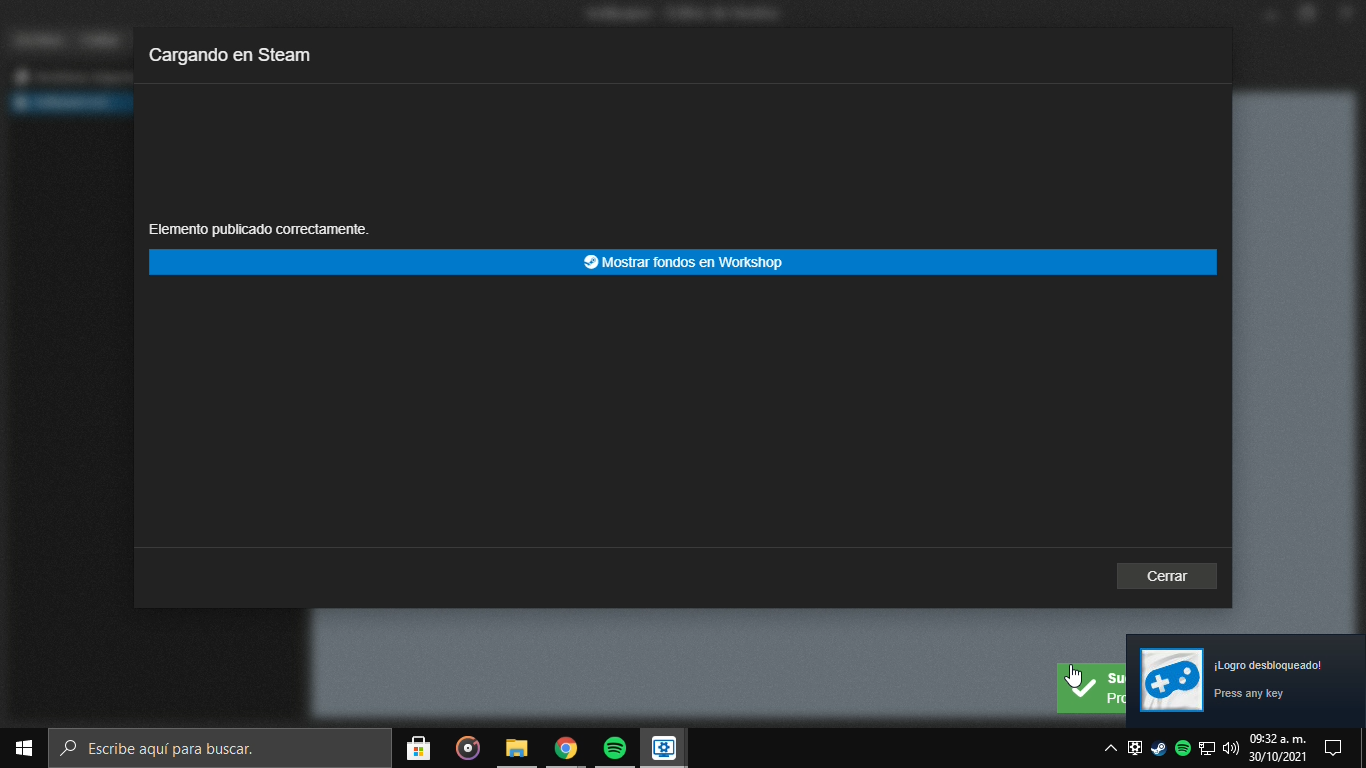
Task: Expand the hidden system tray icons
Action: pos(1111,748)
